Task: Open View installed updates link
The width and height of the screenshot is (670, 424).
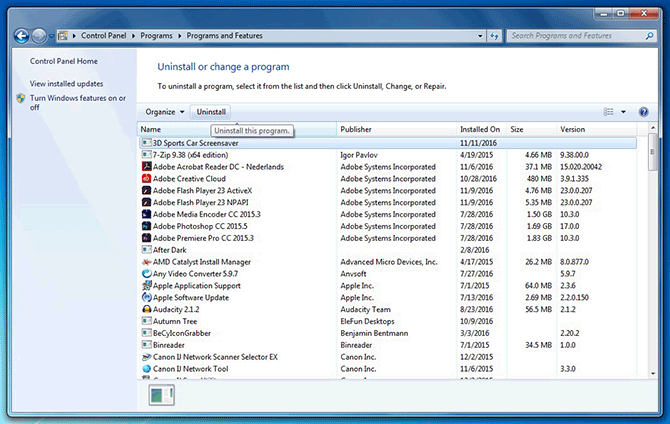Action: (66, 84)
